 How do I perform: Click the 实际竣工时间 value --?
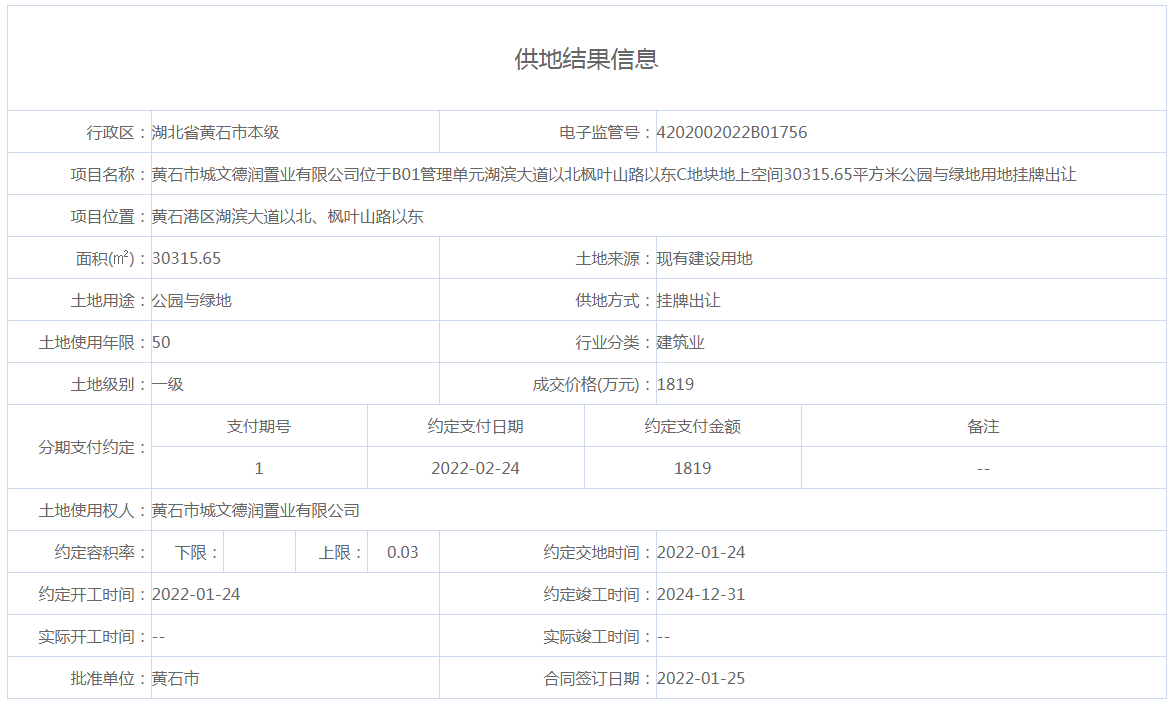tap(664, 637)
